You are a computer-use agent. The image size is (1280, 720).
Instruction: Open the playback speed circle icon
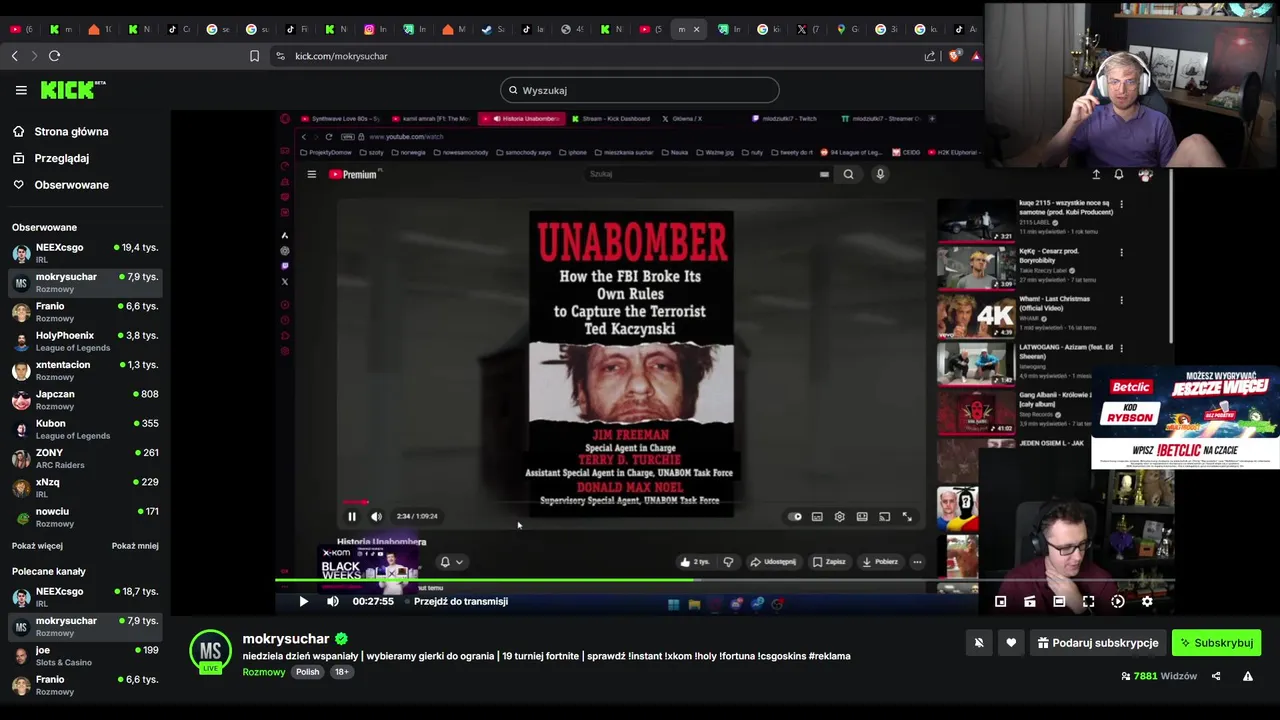[1118, 601]
